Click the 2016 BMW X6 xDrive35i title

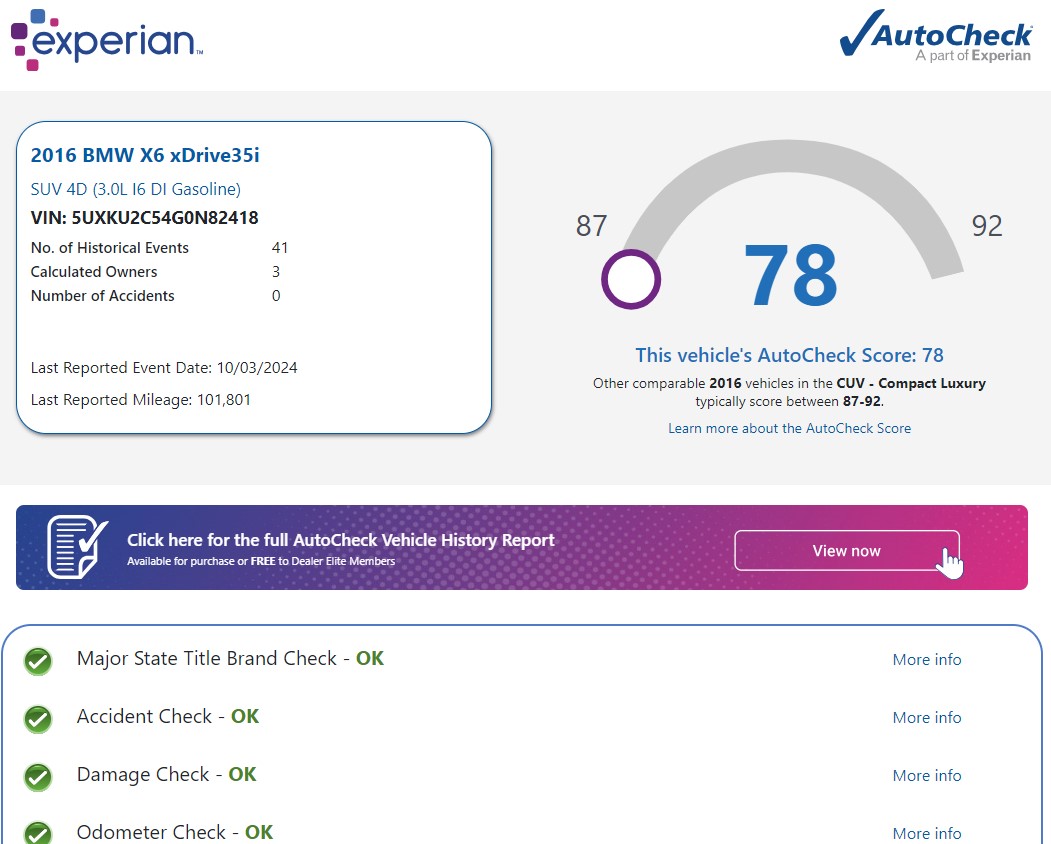(x=145, y=155)
